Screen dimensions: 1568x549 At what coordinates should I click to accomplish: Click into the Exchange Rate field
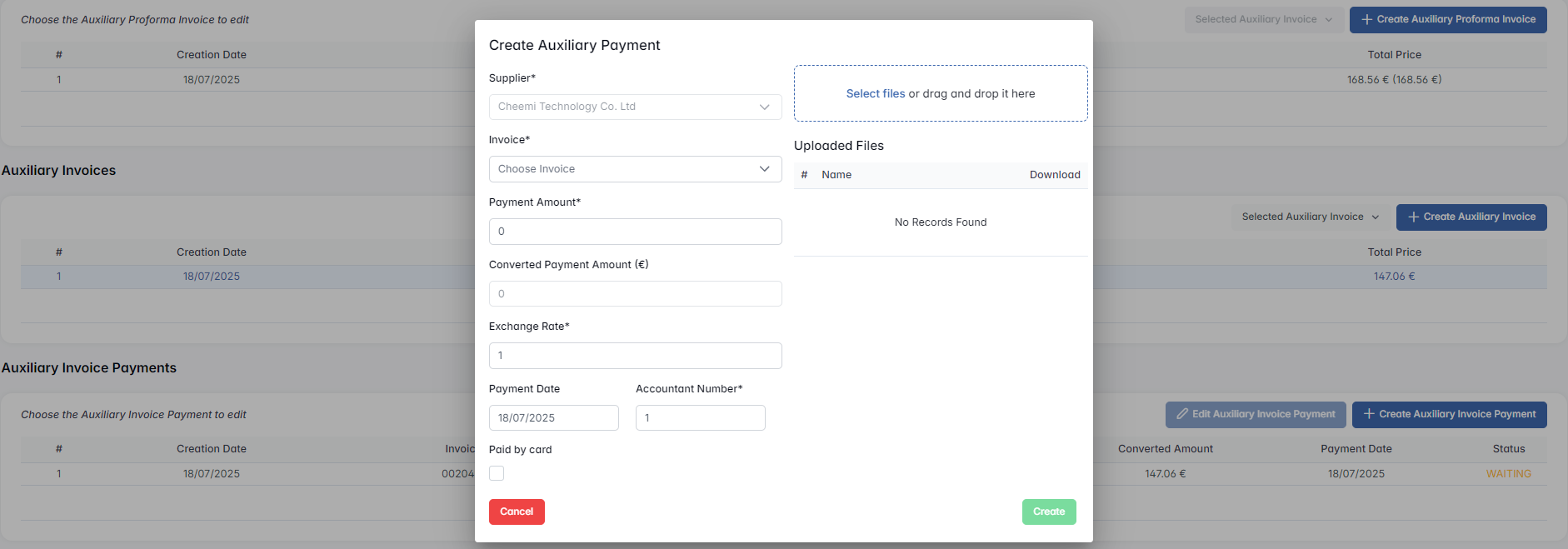pos(635,356)
